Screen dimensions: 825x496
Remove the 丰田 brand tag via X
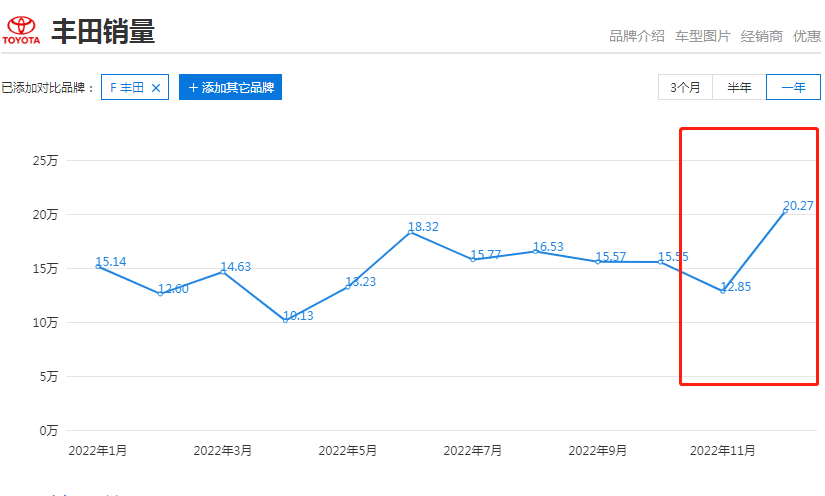coord(156,88)
